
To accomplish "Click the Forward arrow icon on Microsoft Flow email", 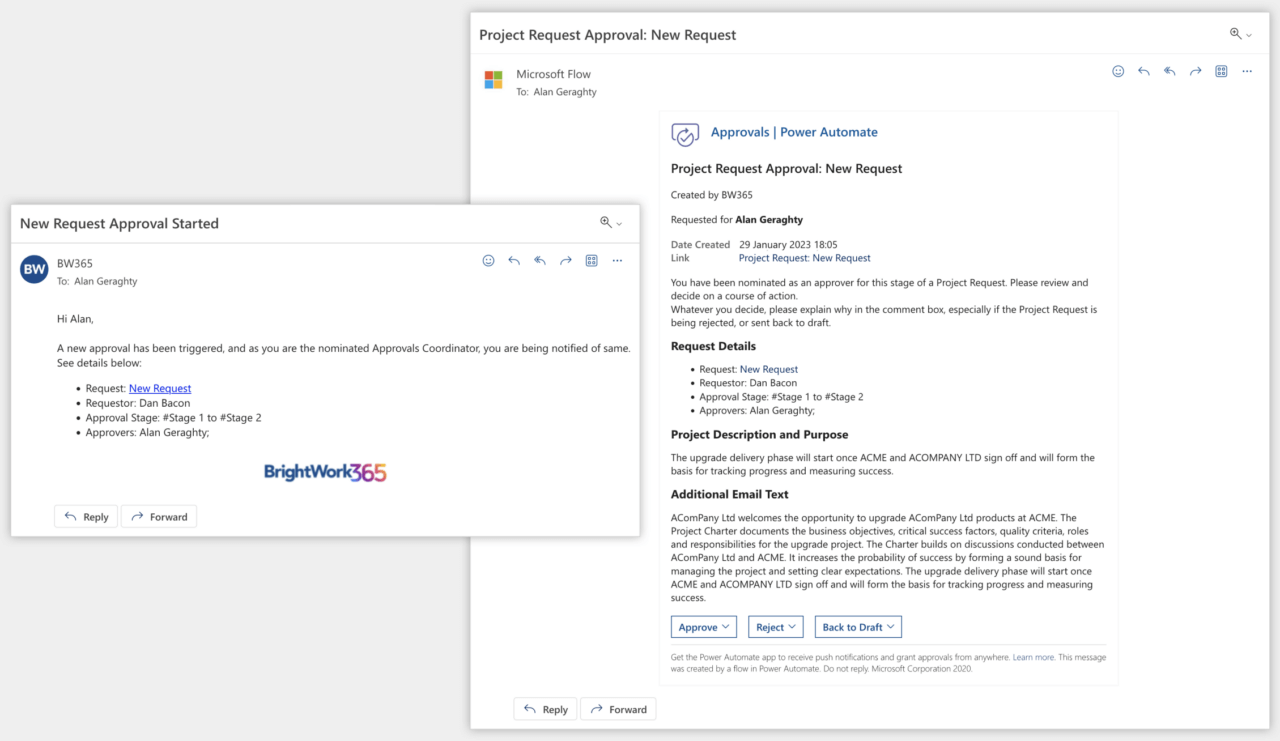I will click(x=1195, y=71).
